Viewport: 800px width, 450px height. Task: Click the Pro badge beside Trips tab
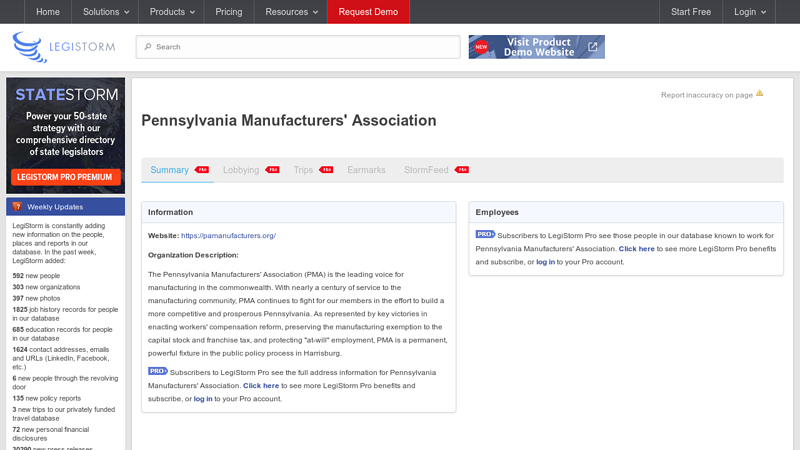point(326,170)
